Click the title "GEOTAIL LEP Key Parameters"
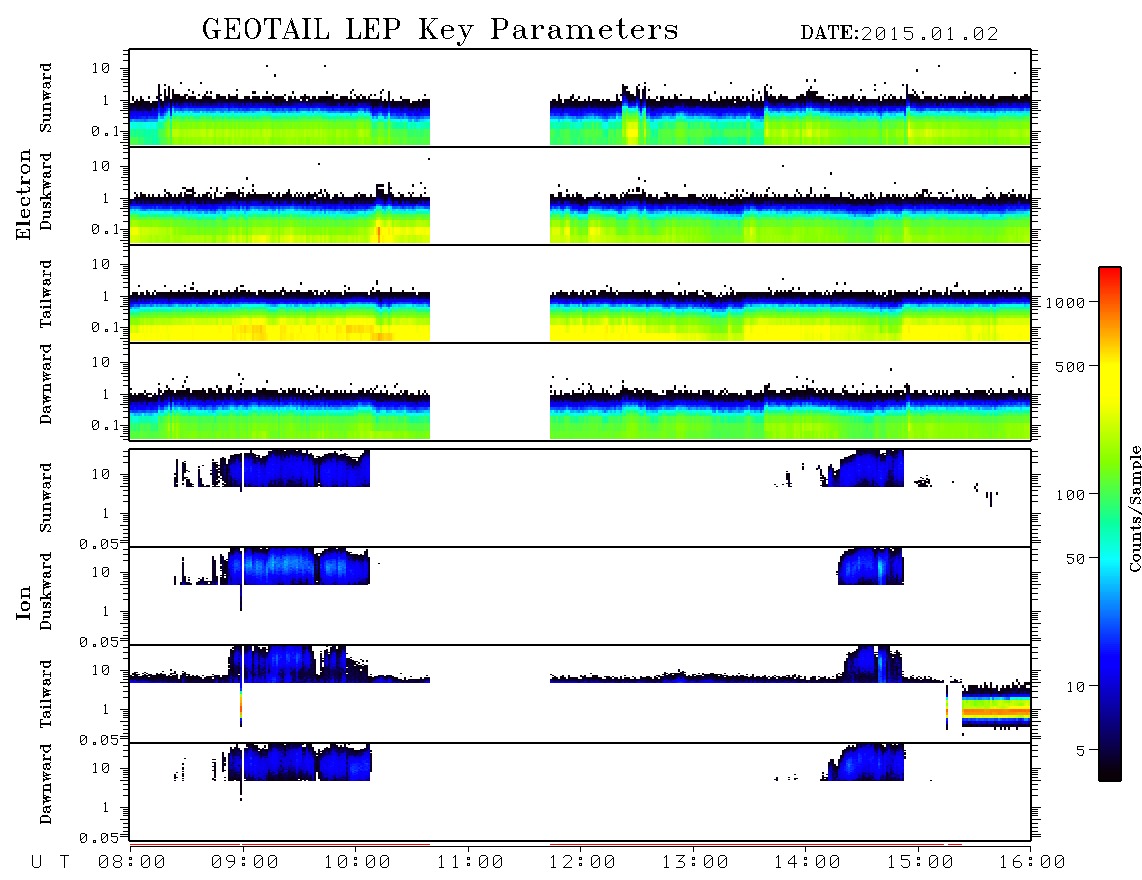Image resolution: width=1142 pixels, height=880 pixels. (440, 30)
